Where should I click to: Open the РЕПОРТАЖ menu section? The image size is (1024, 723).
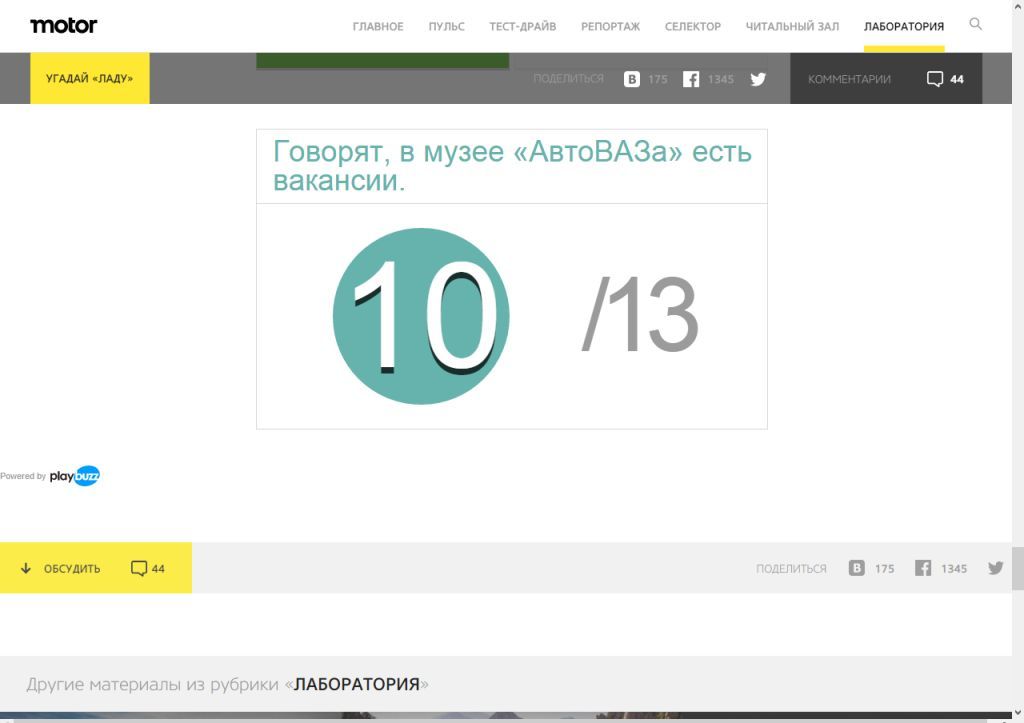pos(611,26)
